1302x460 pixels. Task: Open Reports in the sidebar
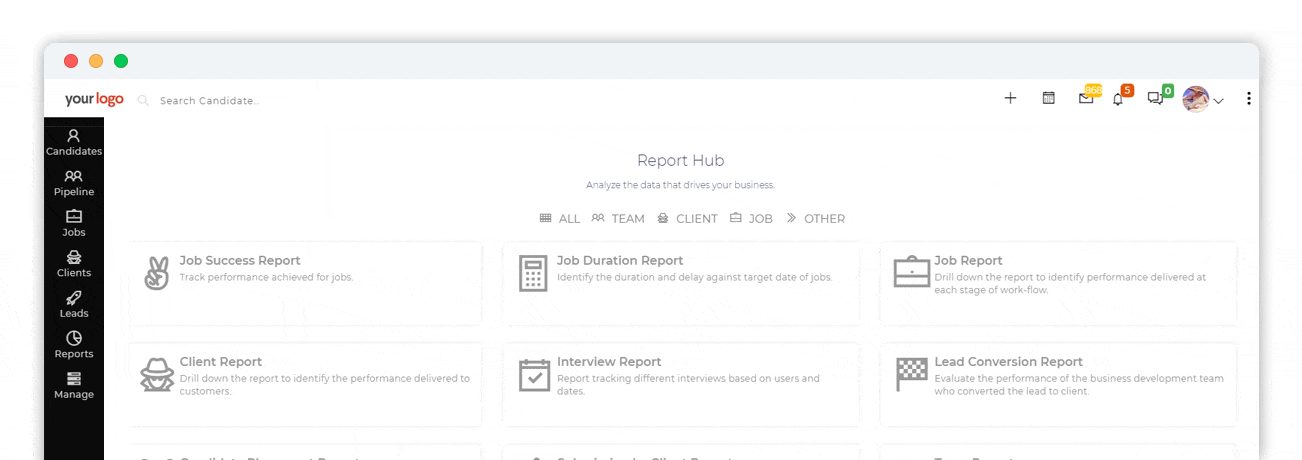pyautogui.click(x=74, y=346)
